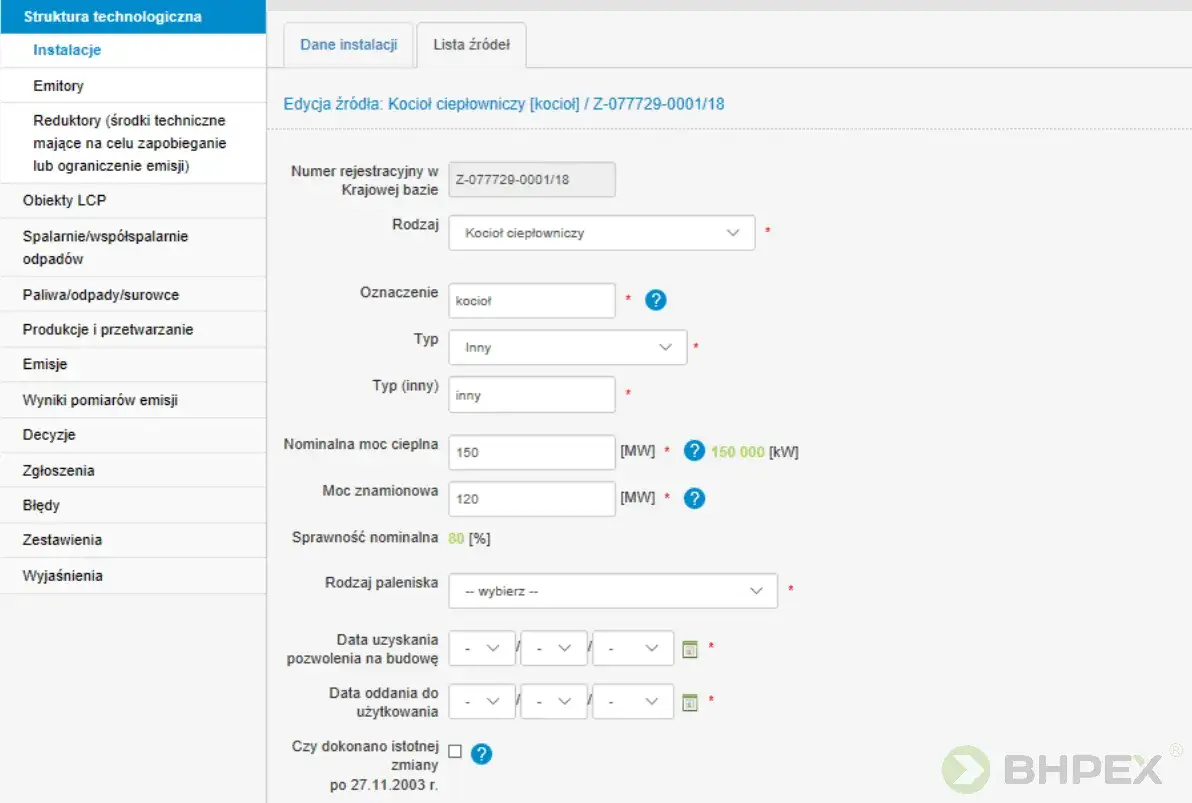Go to Obiekty LCP section

click(x=64, y=201)
